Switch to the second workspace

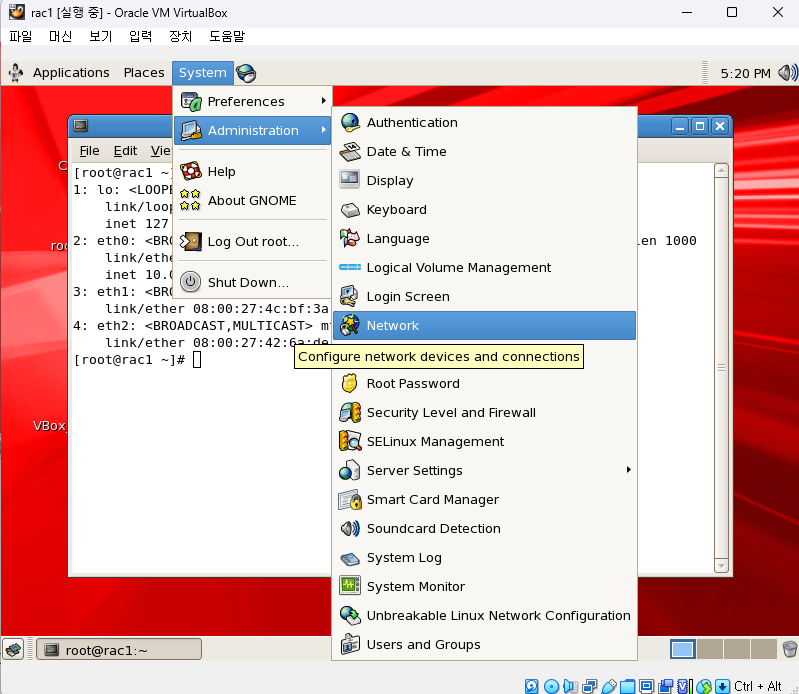[710, 649]
